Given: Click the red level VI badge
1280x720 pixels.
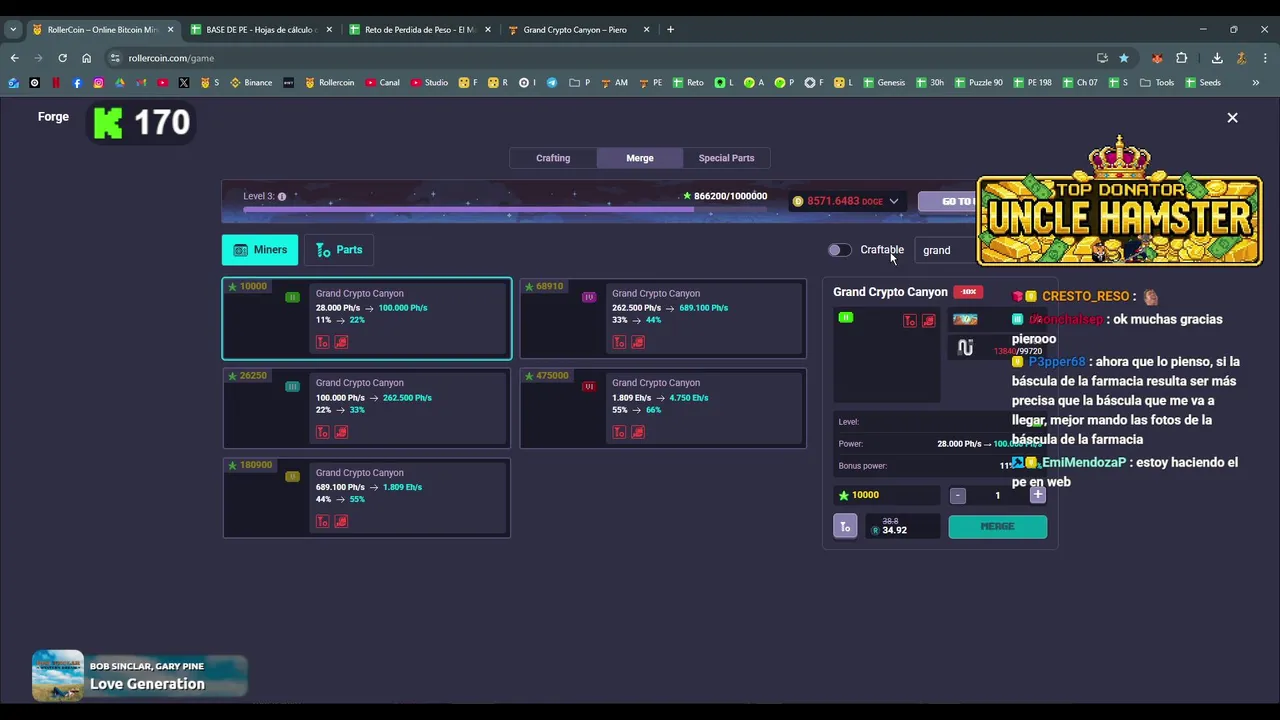Looking at the screenshot, I should pos(588,386).
